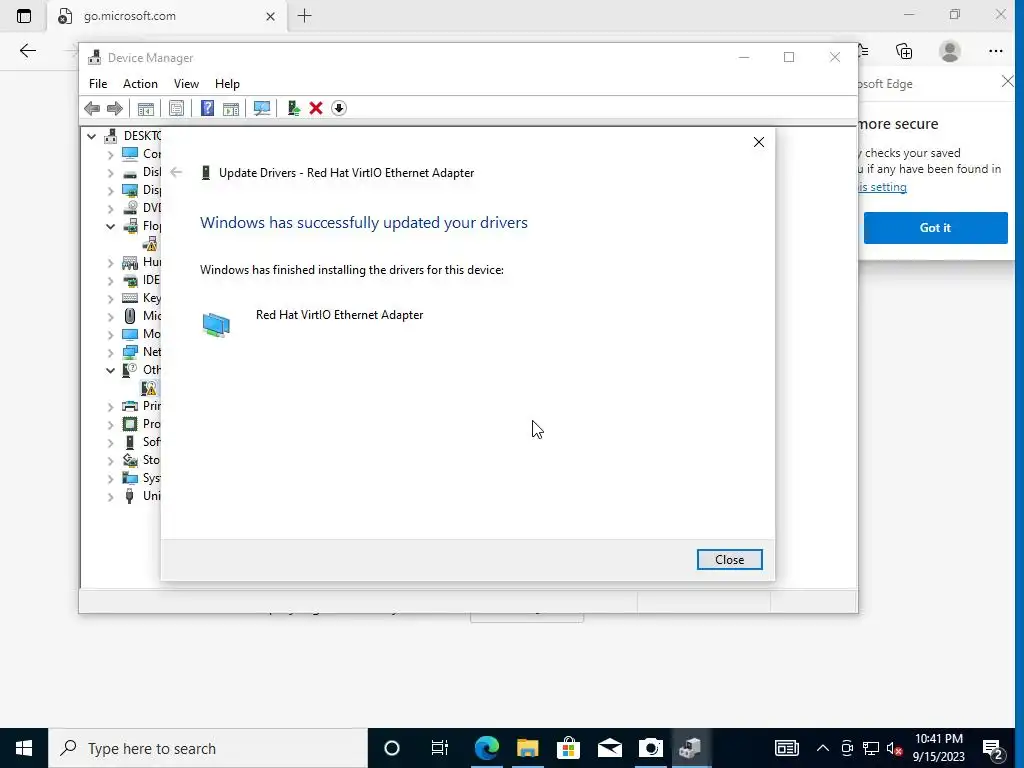
Task: Select the Software devices category icon
Action: point(130,442)
